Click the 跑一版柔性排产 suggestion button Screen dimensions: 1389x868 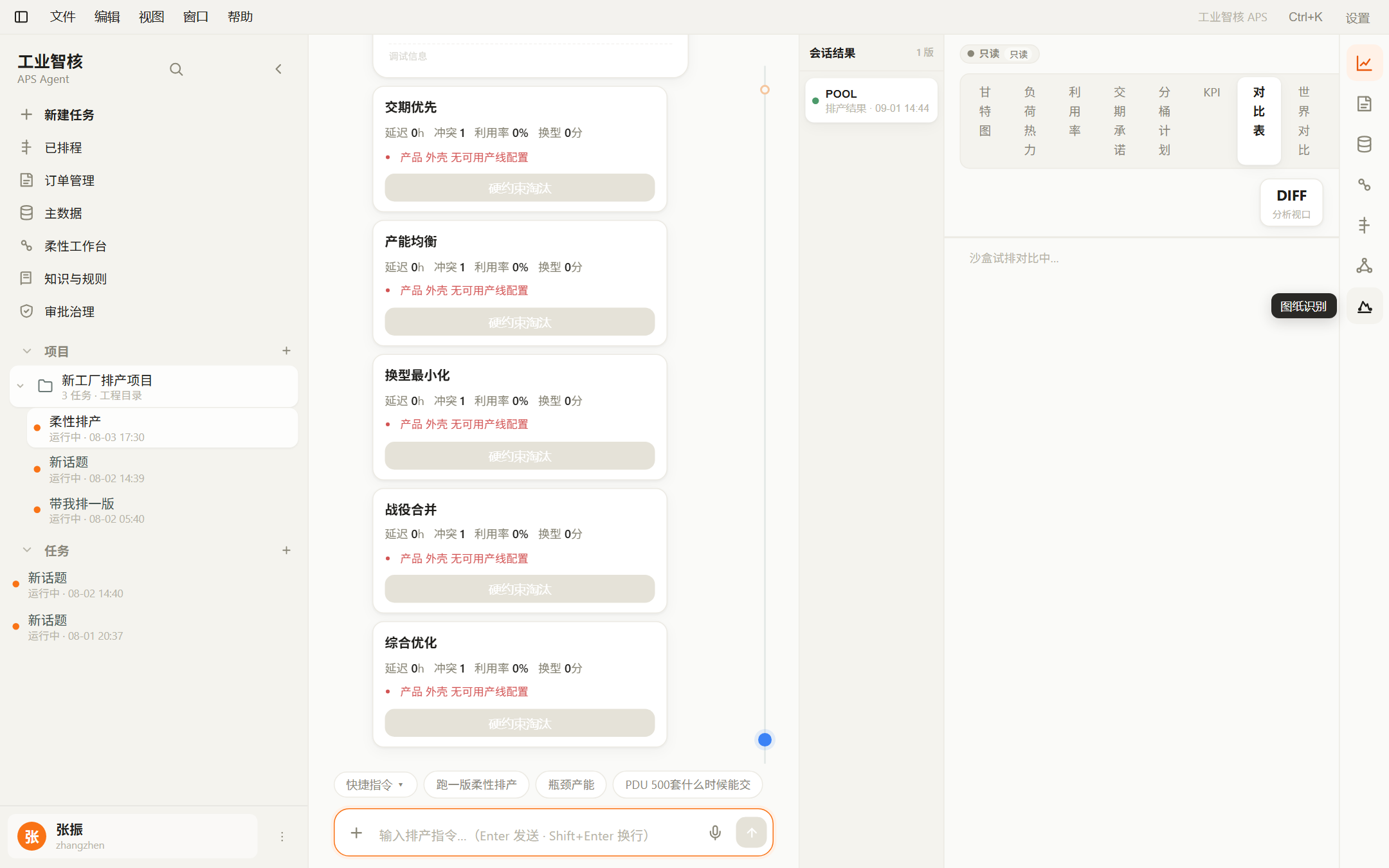[x=476, y=784]
